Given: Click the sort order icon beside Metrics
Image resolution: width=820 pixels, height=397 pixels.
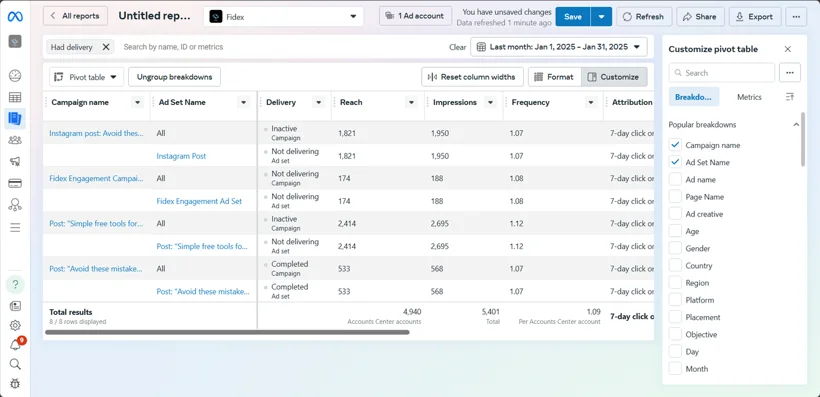Looking at the screenshot, I should (x=790, y=97).
